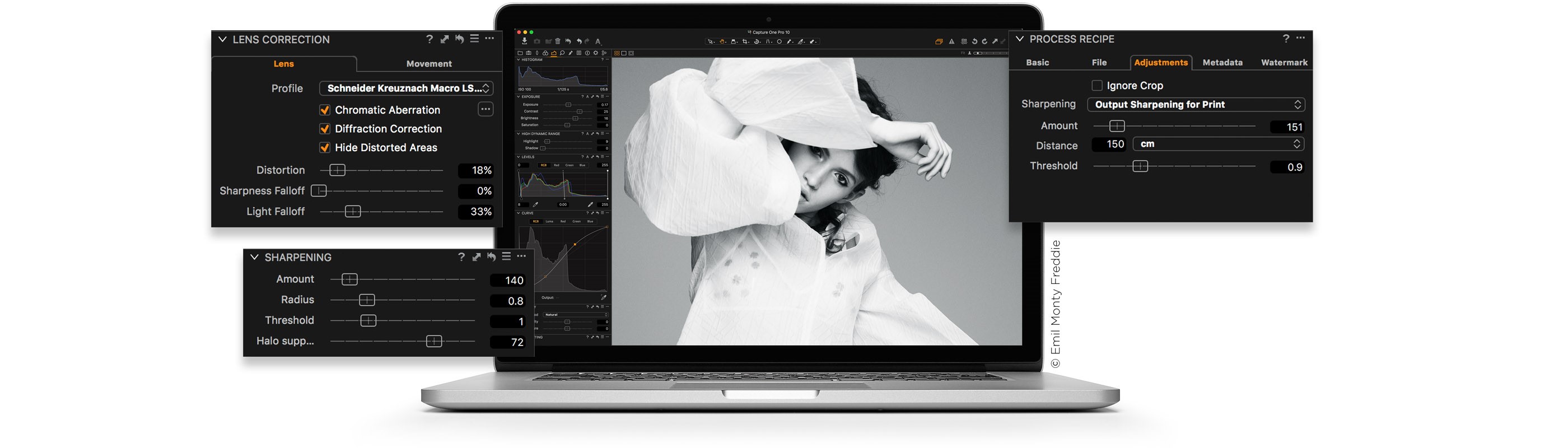Click the Light Falloff slider handle
Viewport: 1568px width, 448px height.
tap(352, 212)
